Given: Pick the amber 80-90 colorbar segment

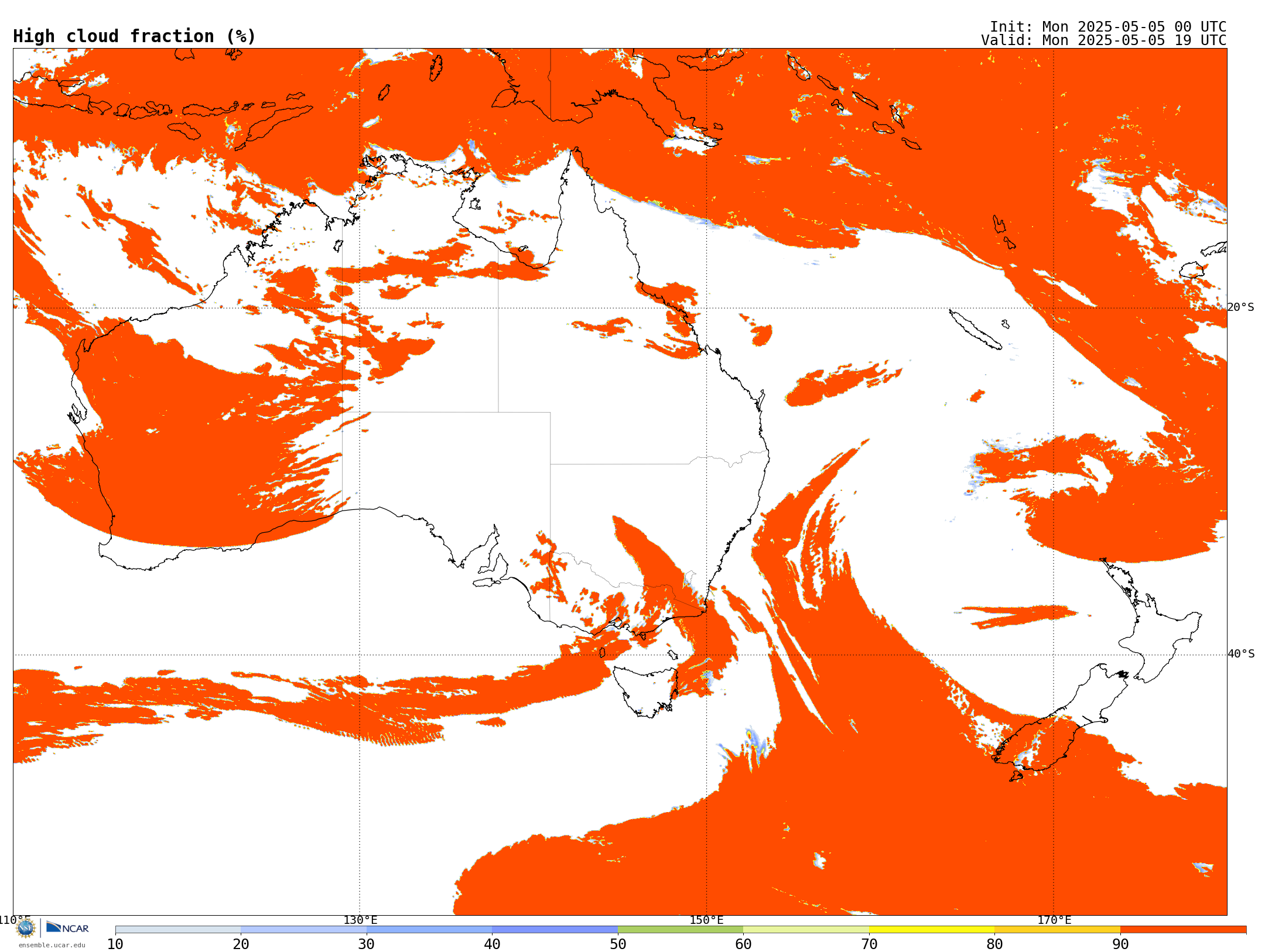Looking at the screenshot, I should pyautogui.click(x=1057, y=930).
